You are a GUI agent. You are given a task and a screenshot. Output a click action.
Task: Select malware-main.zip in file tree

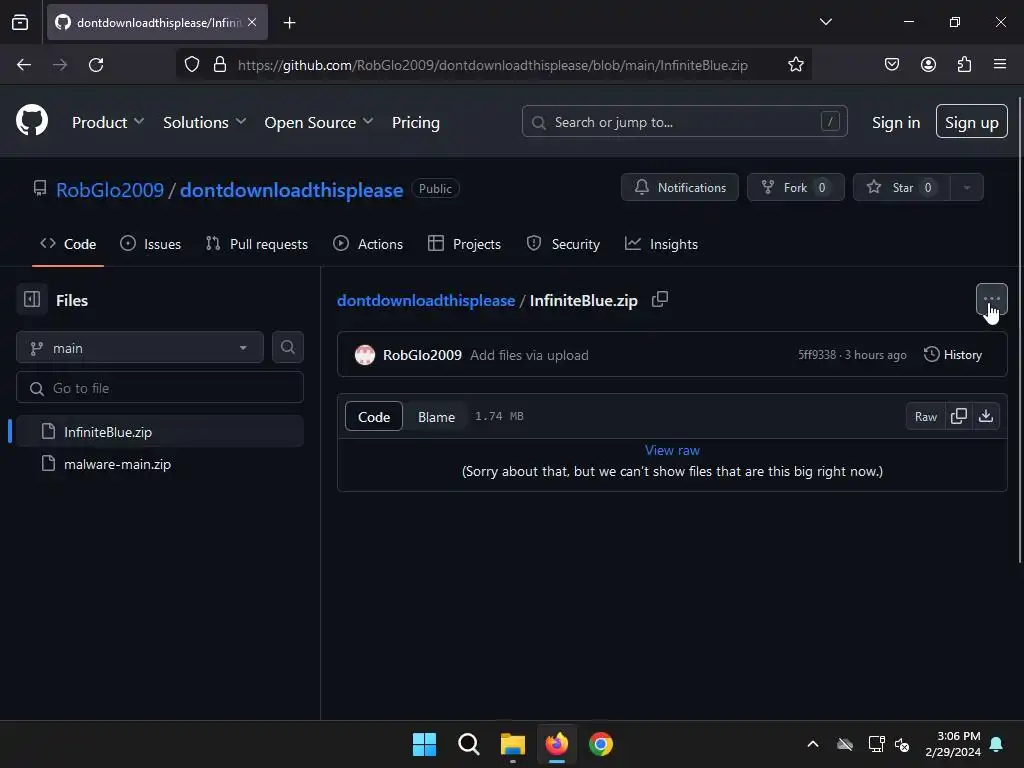[160, 464]
